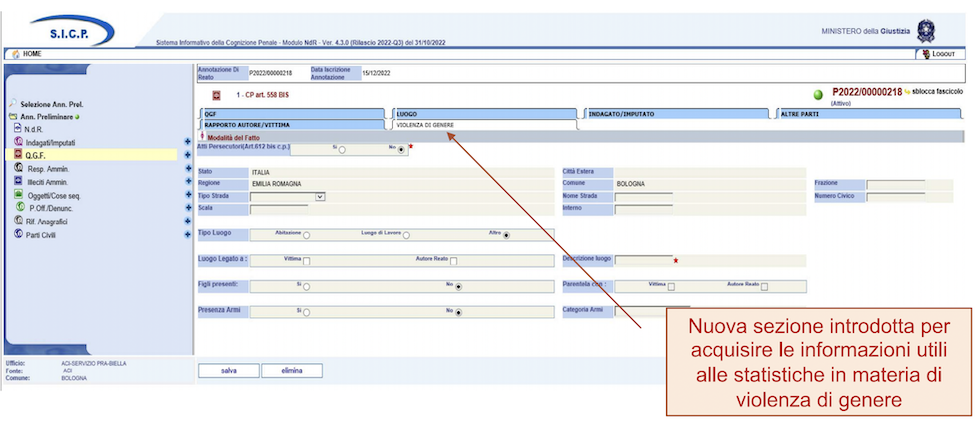This screenshot has width=980, height=428.
Task: Expand Rif. Anagrafici with the plus button
Action: pos(188,221)
